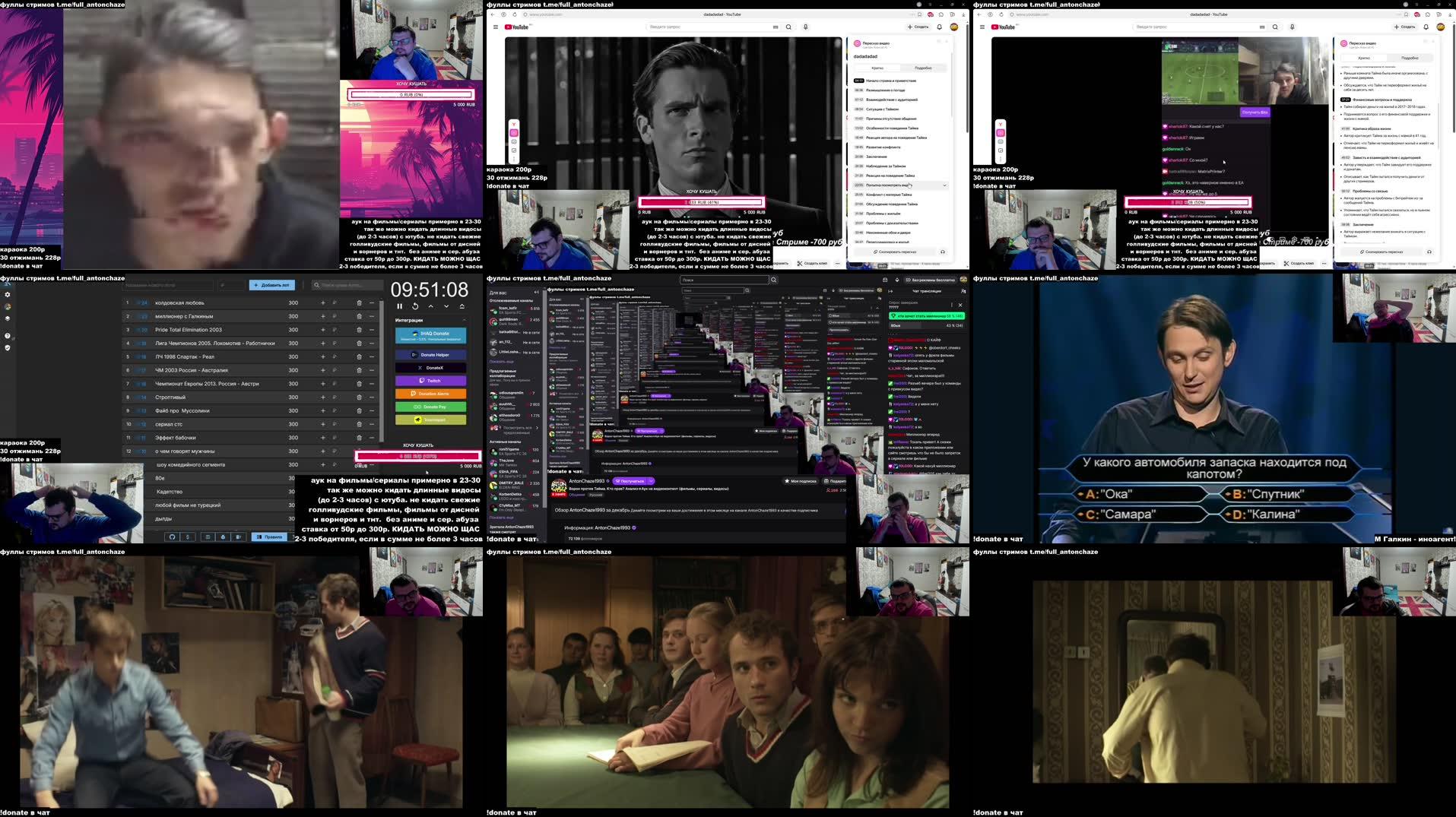Open the YouTube notifications bell
The height and width of the screenshot is (817, 1456).
coord(937,27)
